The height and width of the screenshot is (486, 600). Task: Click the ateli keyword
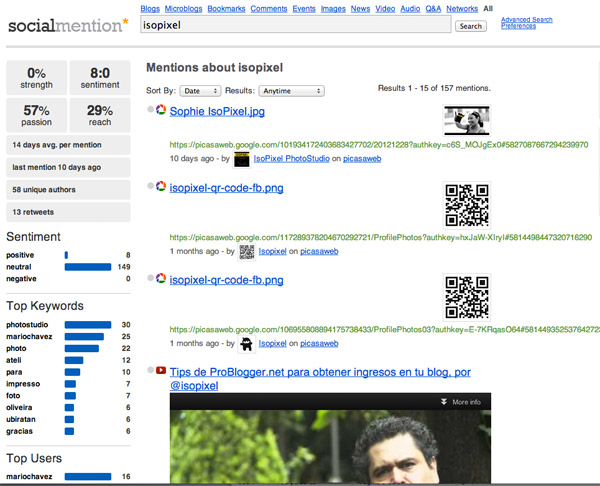(x=14, y=360)
